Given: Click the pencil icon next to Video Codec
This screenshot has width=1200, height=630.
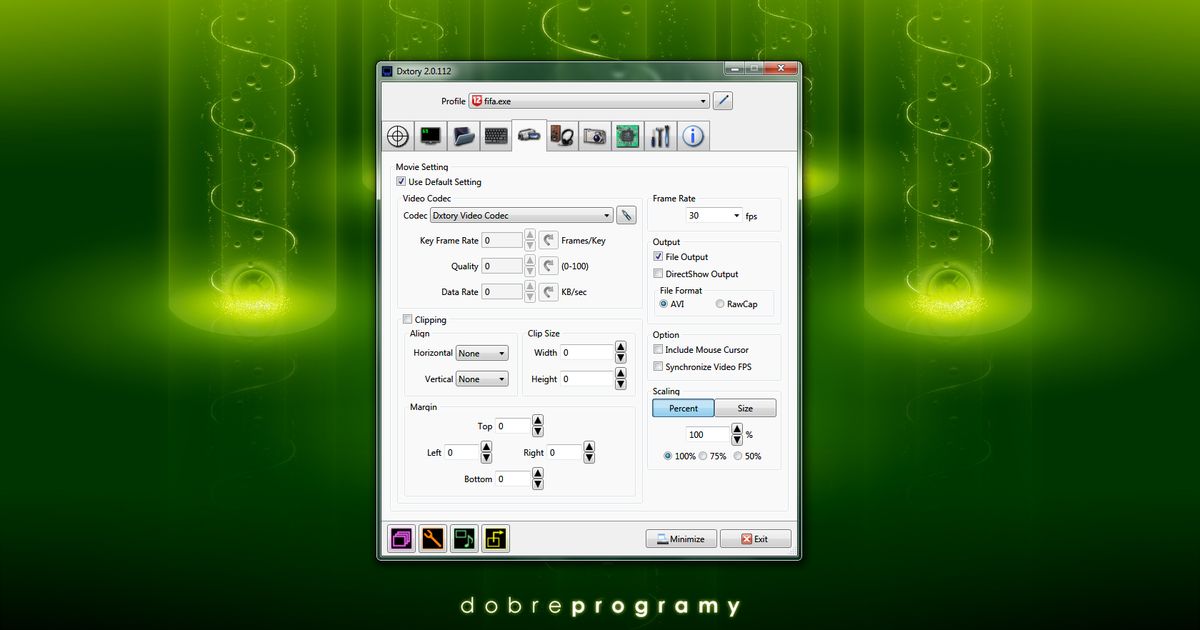Looking at the screenshot, I should pos(626,215).
